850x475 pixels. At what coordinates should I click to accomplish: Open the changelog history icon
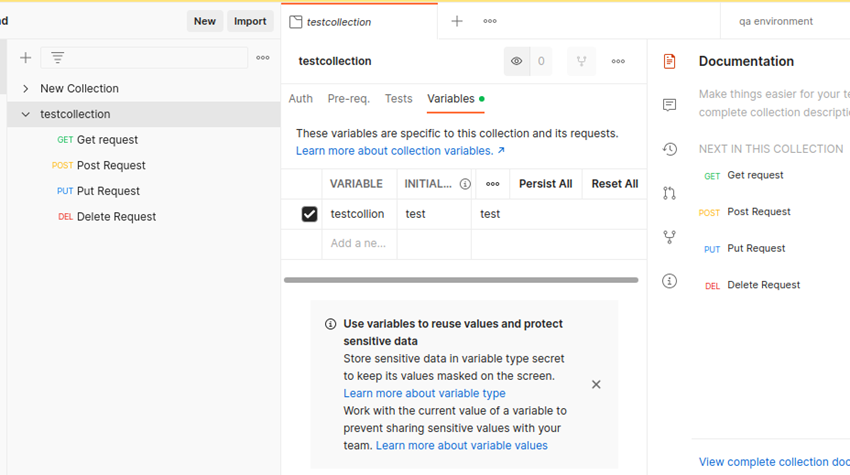tap(670, 149)
